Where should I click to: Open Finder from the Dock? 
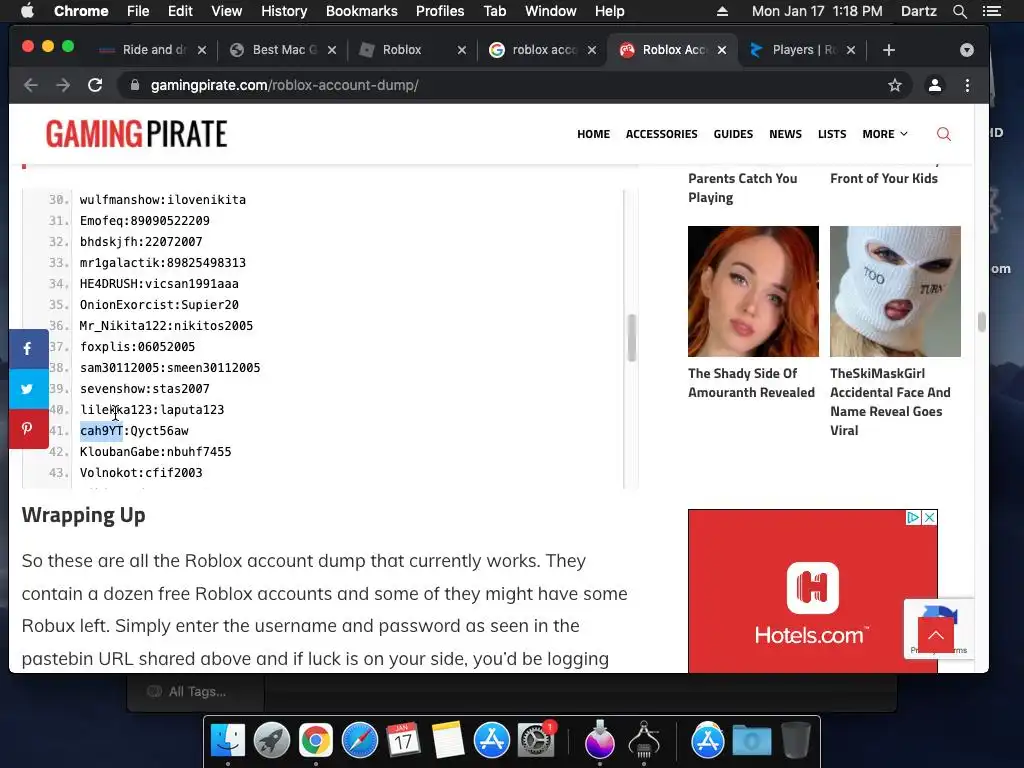click(228, 741)
